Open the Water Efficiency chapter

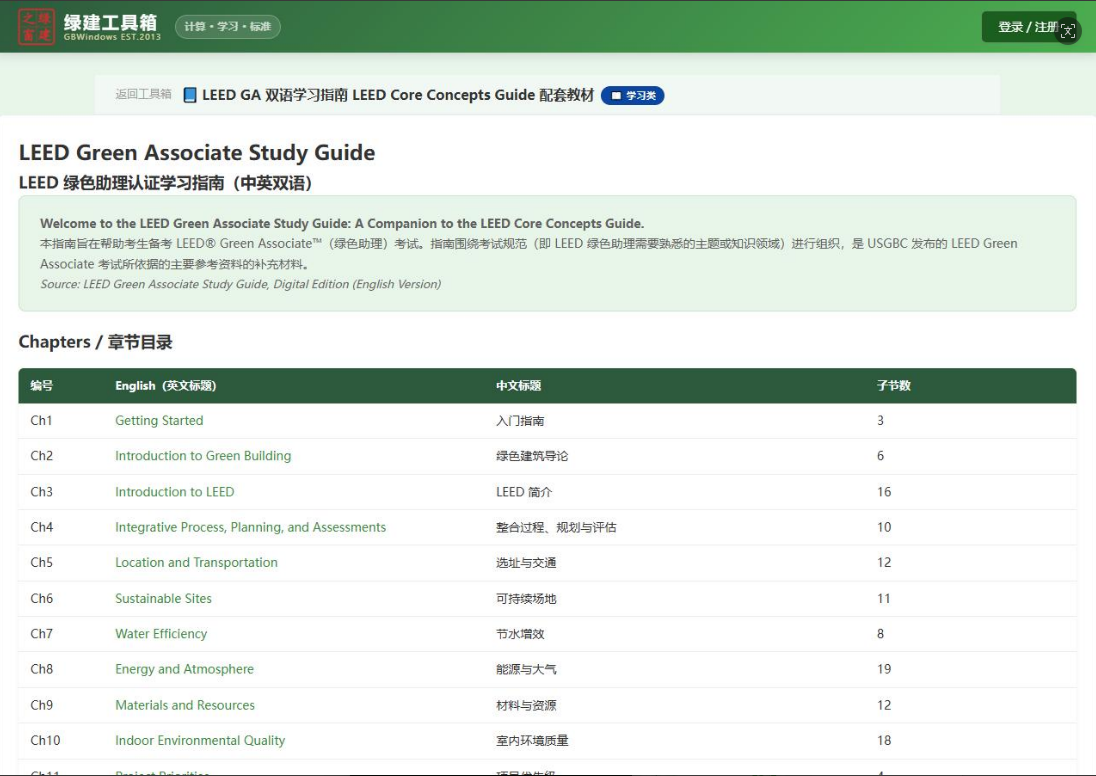161,634
